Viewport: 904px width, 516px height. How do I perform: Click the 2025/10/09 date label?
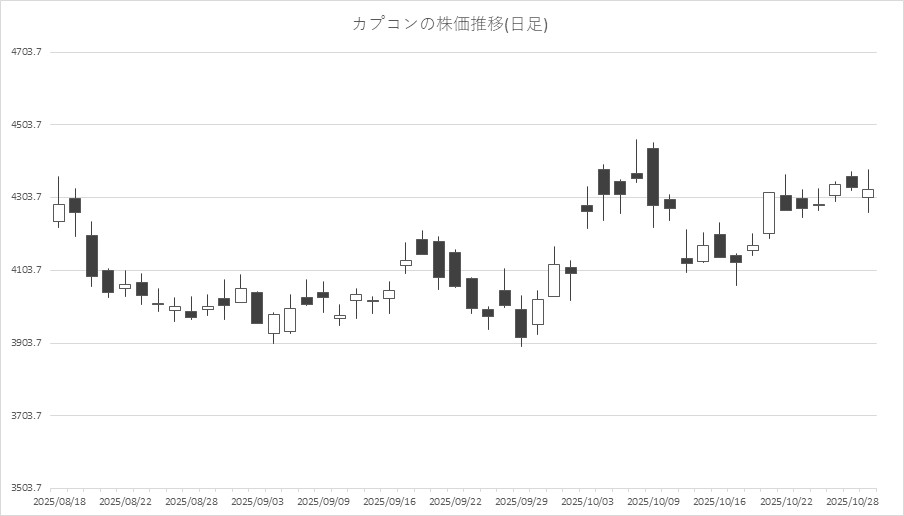654,501
